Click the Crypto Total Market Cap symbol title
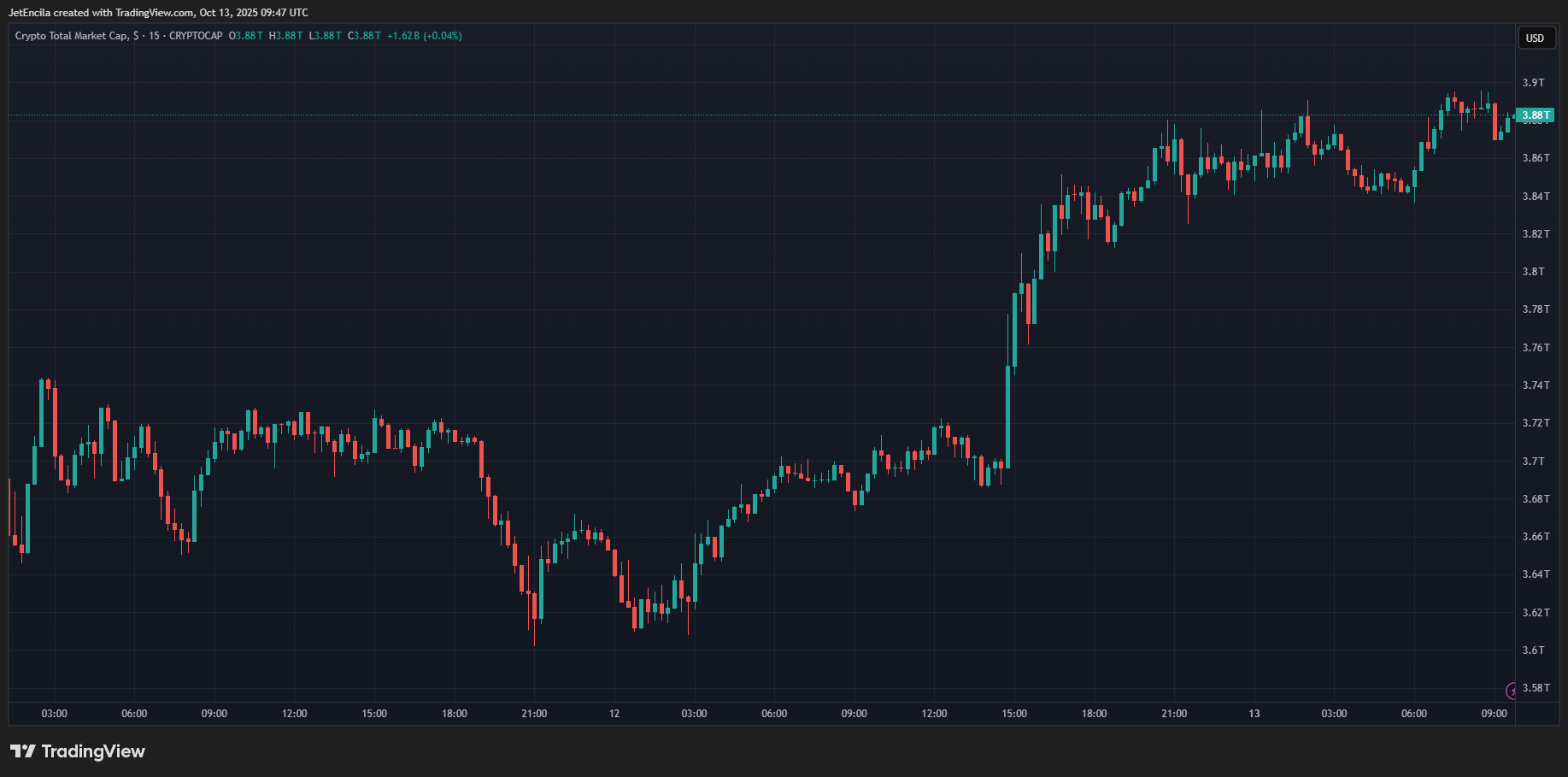This screenshot has height=777, width=1568. pyautogui.click(x=72, y=36)
